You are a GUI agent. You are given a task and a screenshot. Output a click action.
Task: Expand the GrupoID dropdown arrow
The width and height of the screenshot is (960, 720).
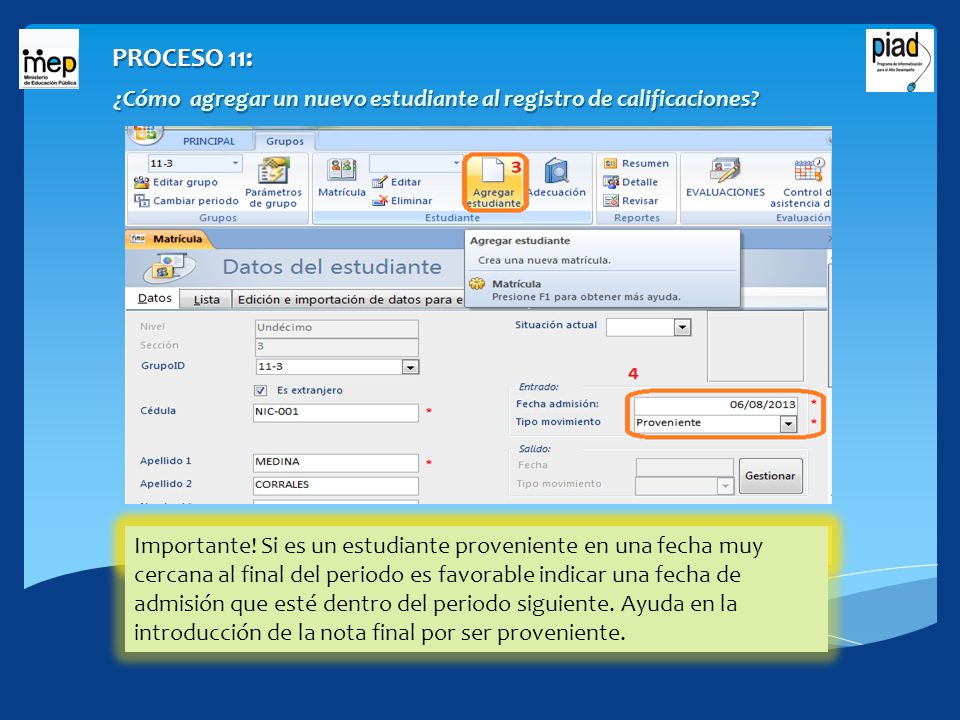410,367
